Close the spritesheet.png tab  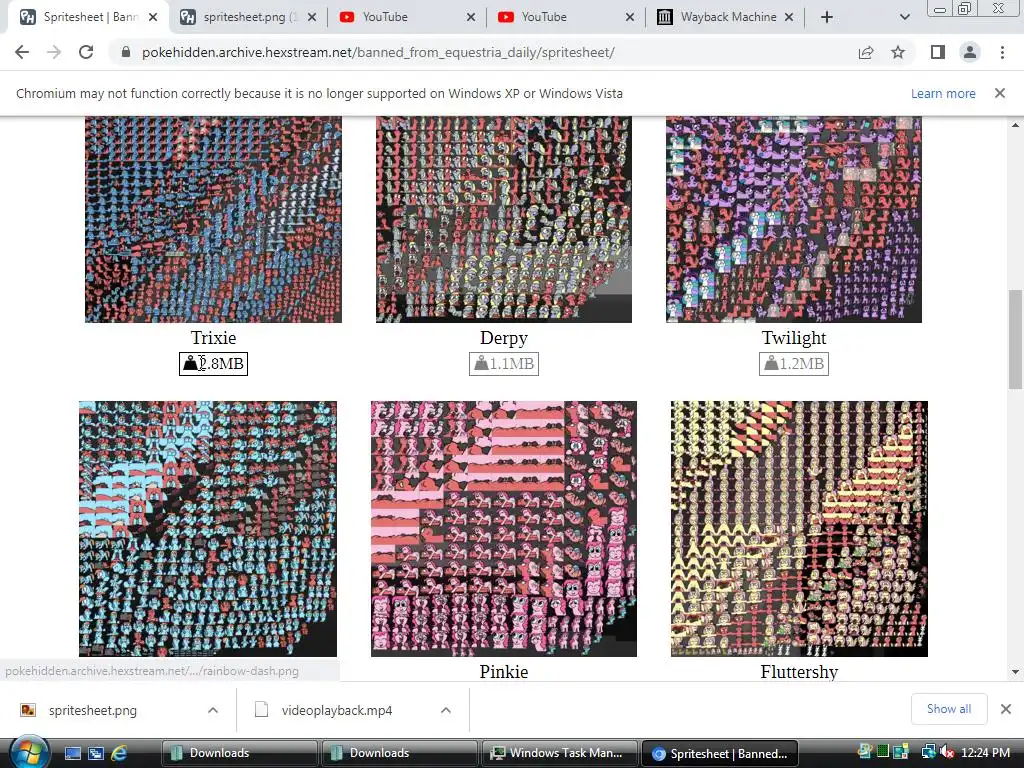click(x=312, y=17)
